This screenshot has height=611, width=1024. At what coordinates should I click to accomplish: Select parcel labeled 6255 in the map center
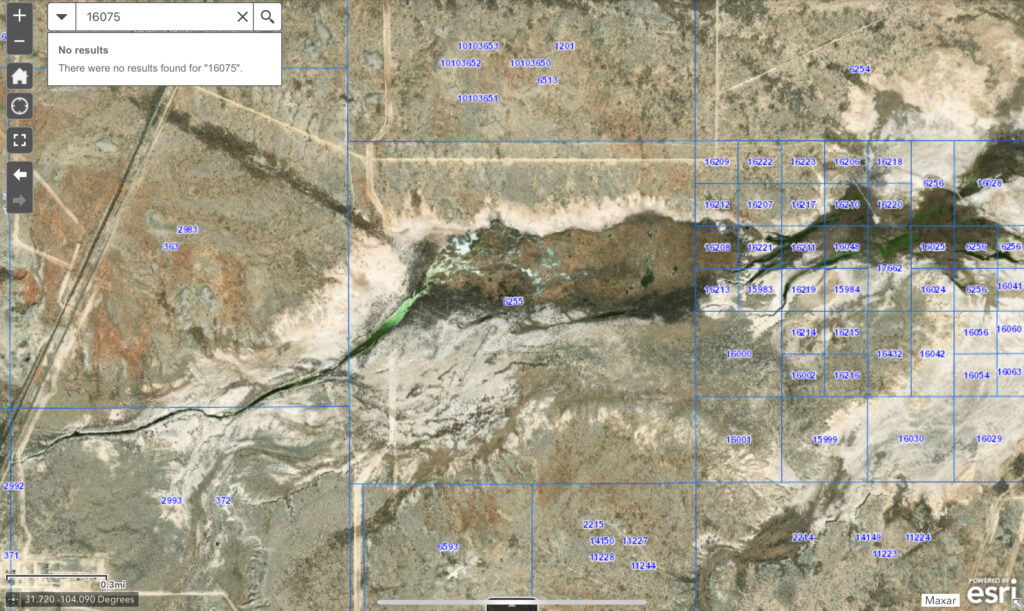click(513, 298)
